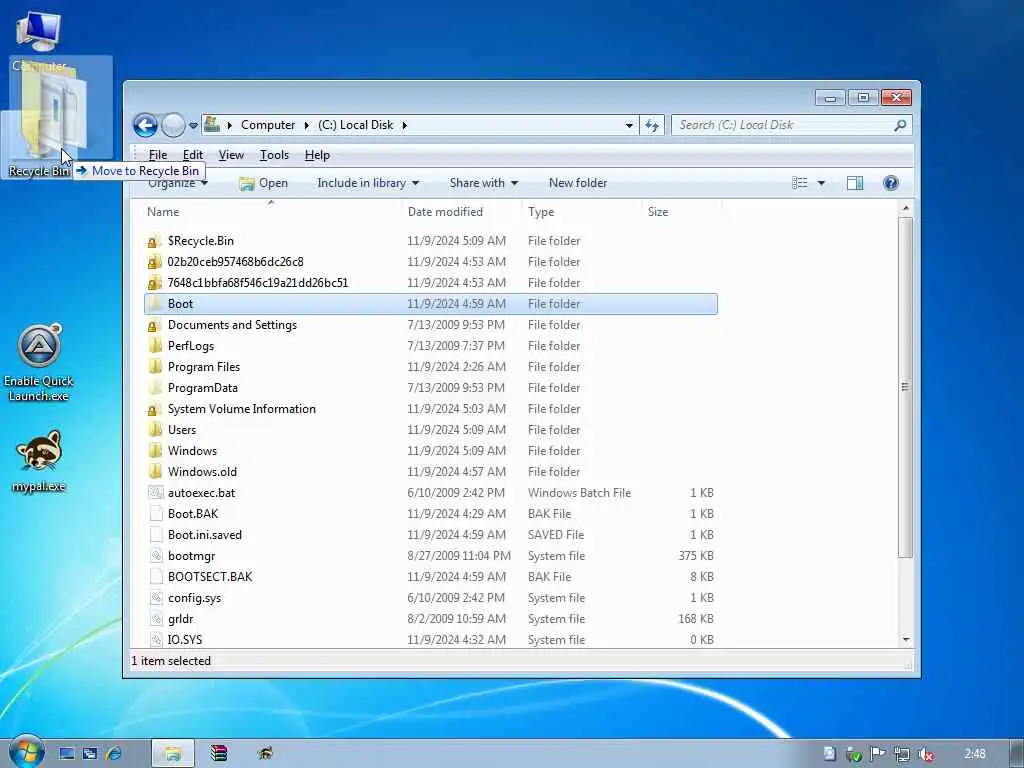
Task: Sort by the Date modified column header
Action: click(x=445, y=212)
